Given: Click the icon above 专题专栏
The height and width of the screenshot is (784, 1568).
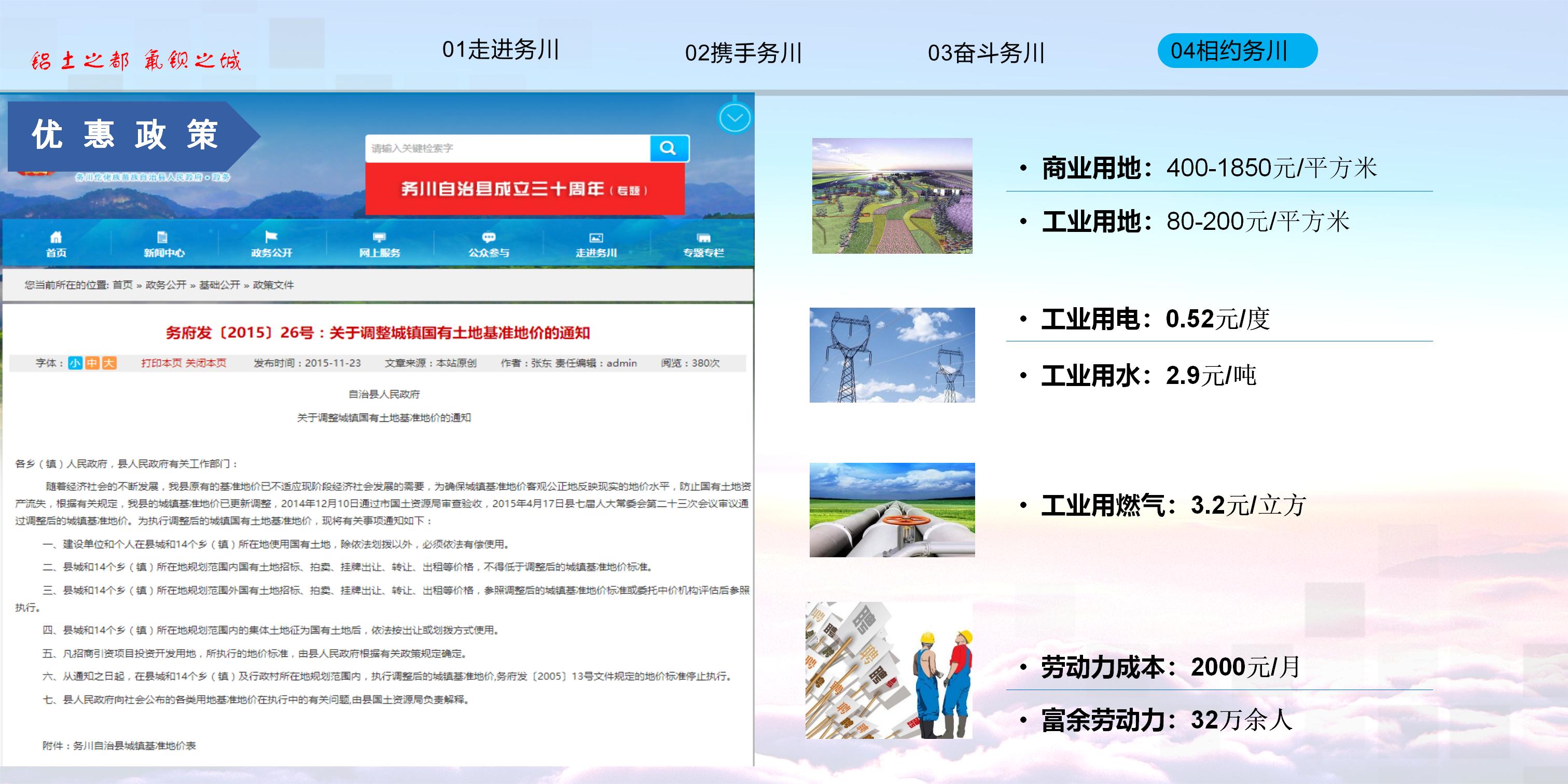Looking at the screenshot, I should coord(704,238).
